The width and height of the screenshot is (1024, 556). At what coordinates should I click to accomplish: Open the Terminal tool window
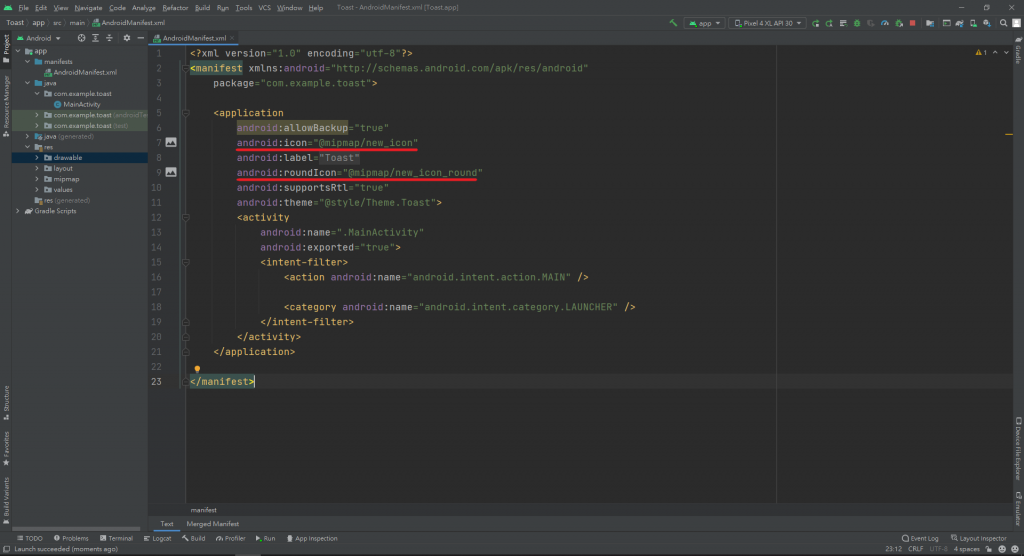click(116, 538)
